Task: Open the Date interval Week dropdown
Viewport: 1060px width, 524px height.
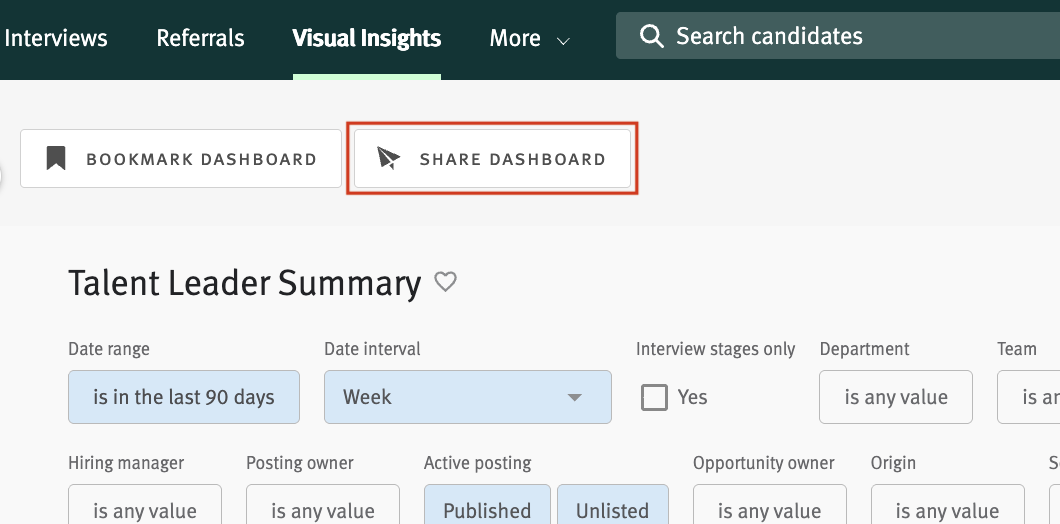Action: point(468,397)
